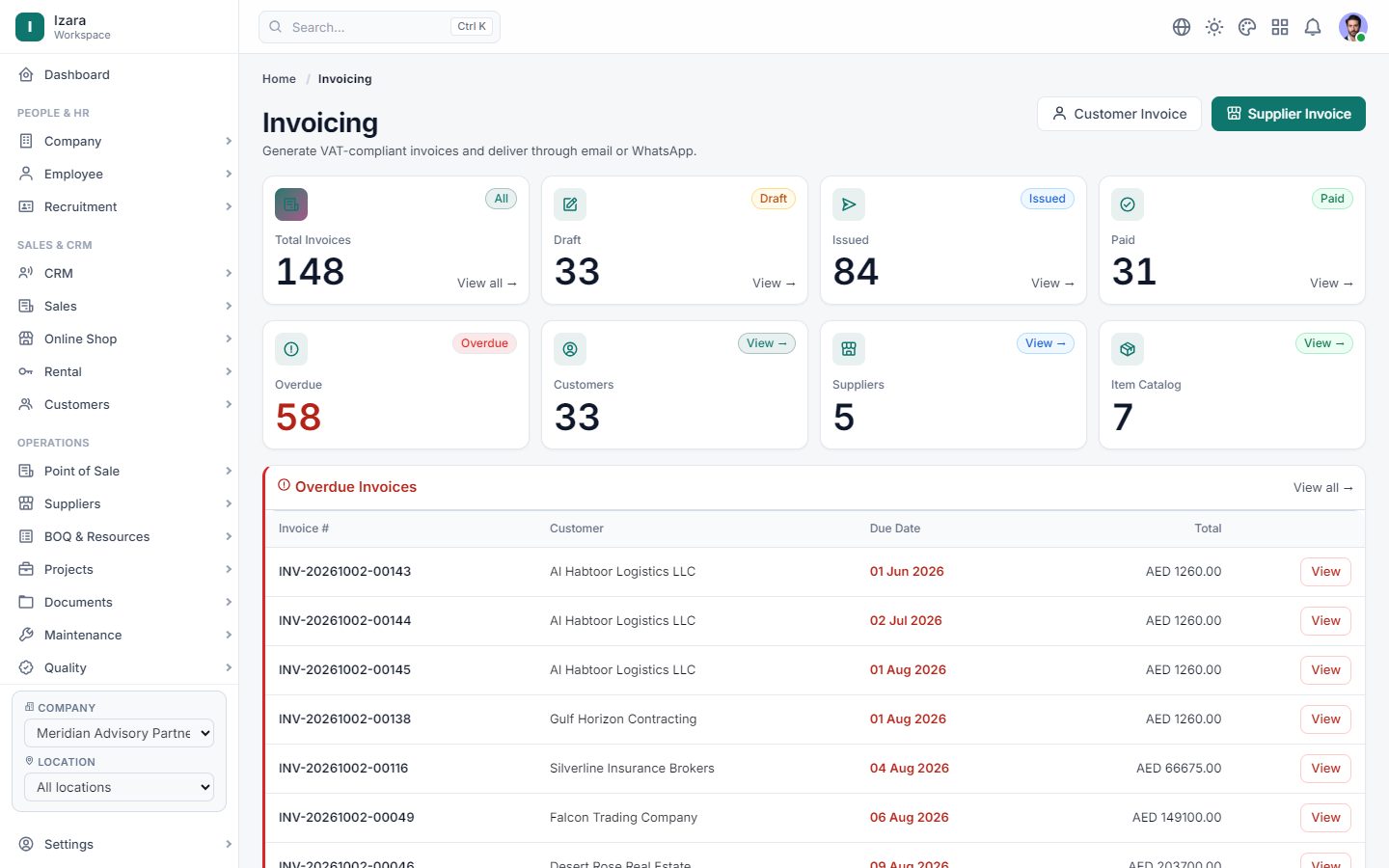1389x868 pixels.
Task: View invoice INV-20261002-00143
Action: (x=1325, y=572)
